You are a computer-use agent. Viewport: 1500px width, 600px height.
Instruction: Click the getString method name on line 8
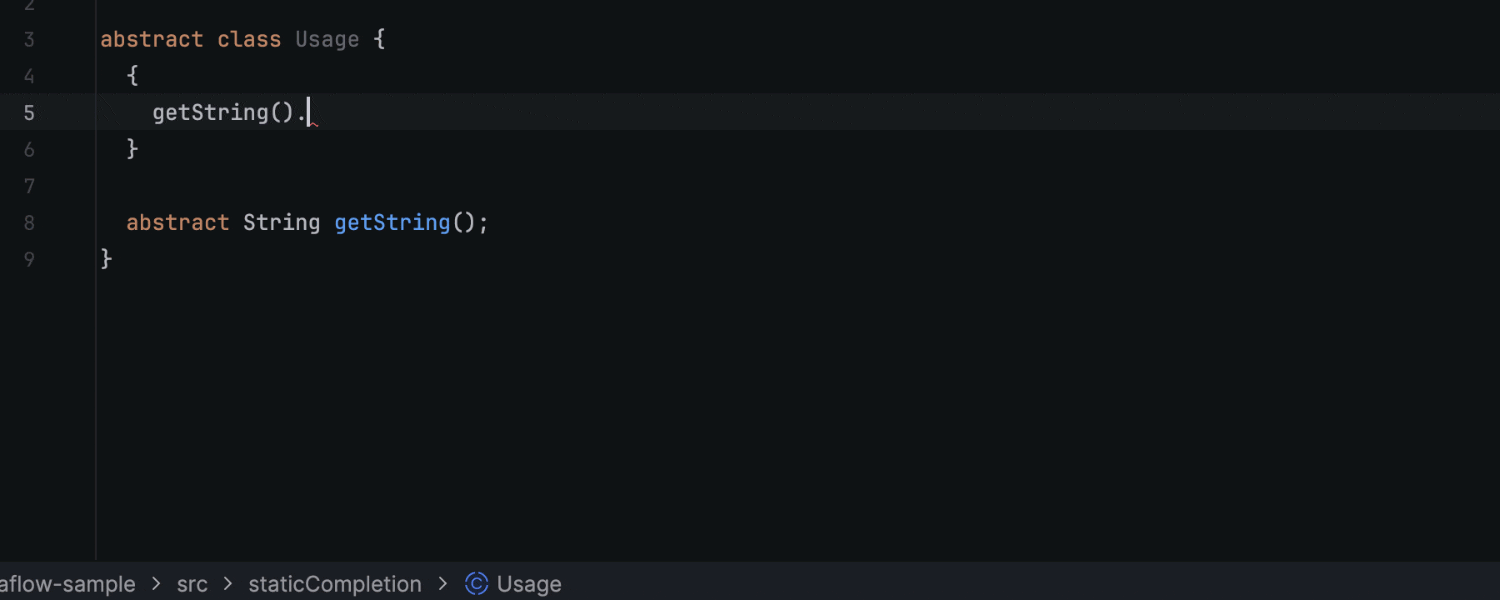[x=391, y=222]
